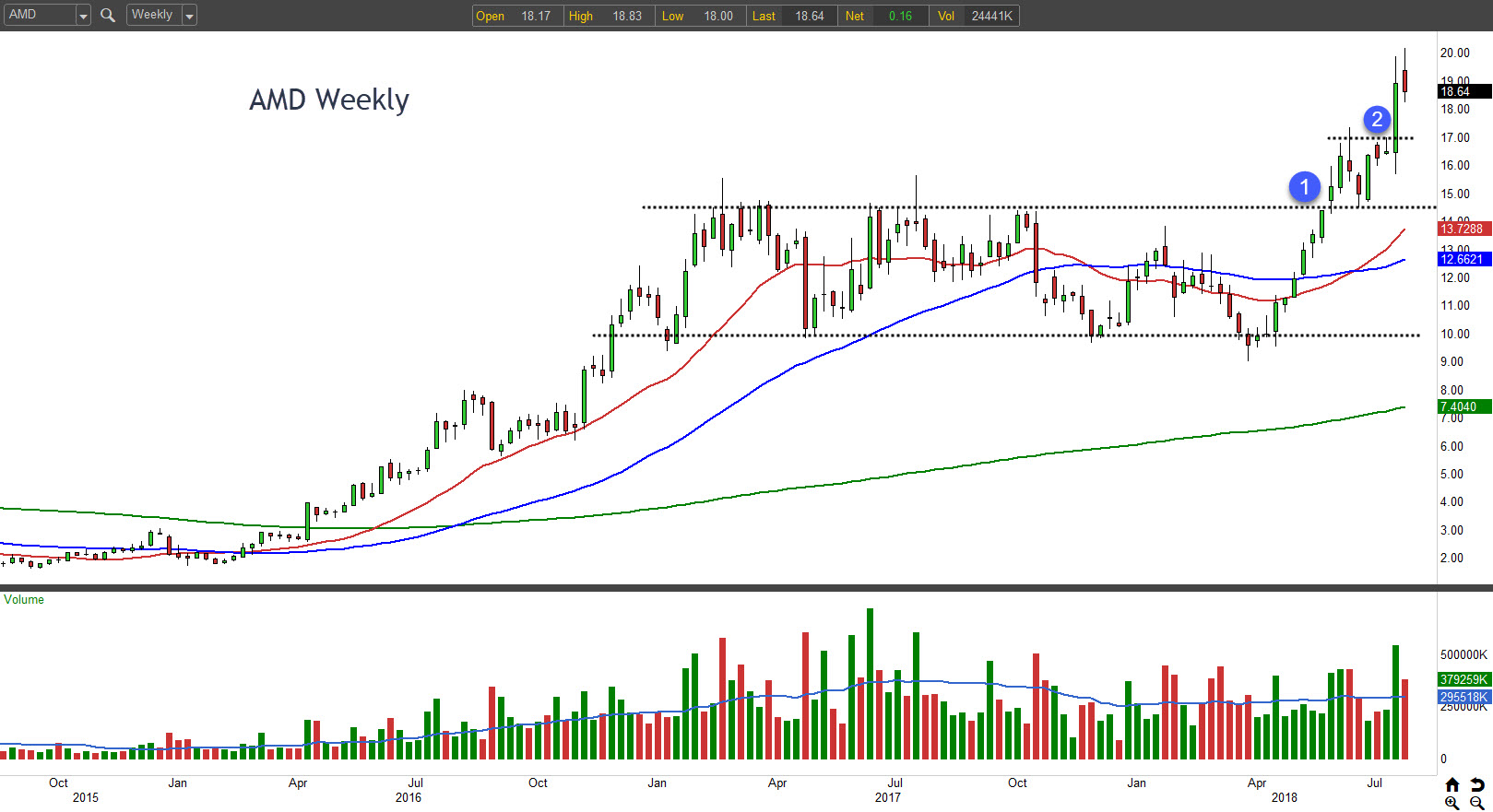Viewport: 1493px width, 812px height.
Task: Click the 12.00 price axis label
Action: tap(1455, 277)
